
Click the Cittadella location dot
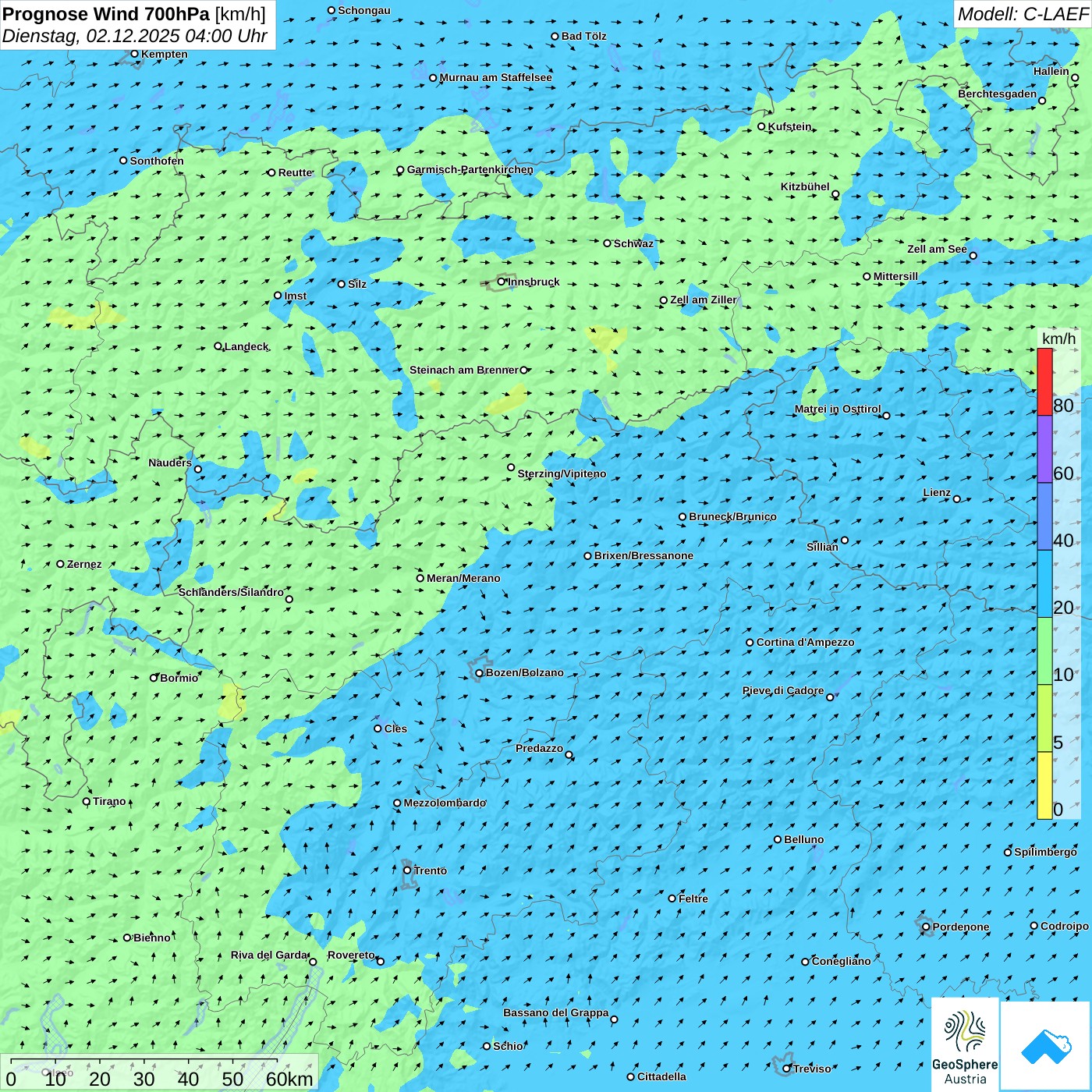(631, 1076)
